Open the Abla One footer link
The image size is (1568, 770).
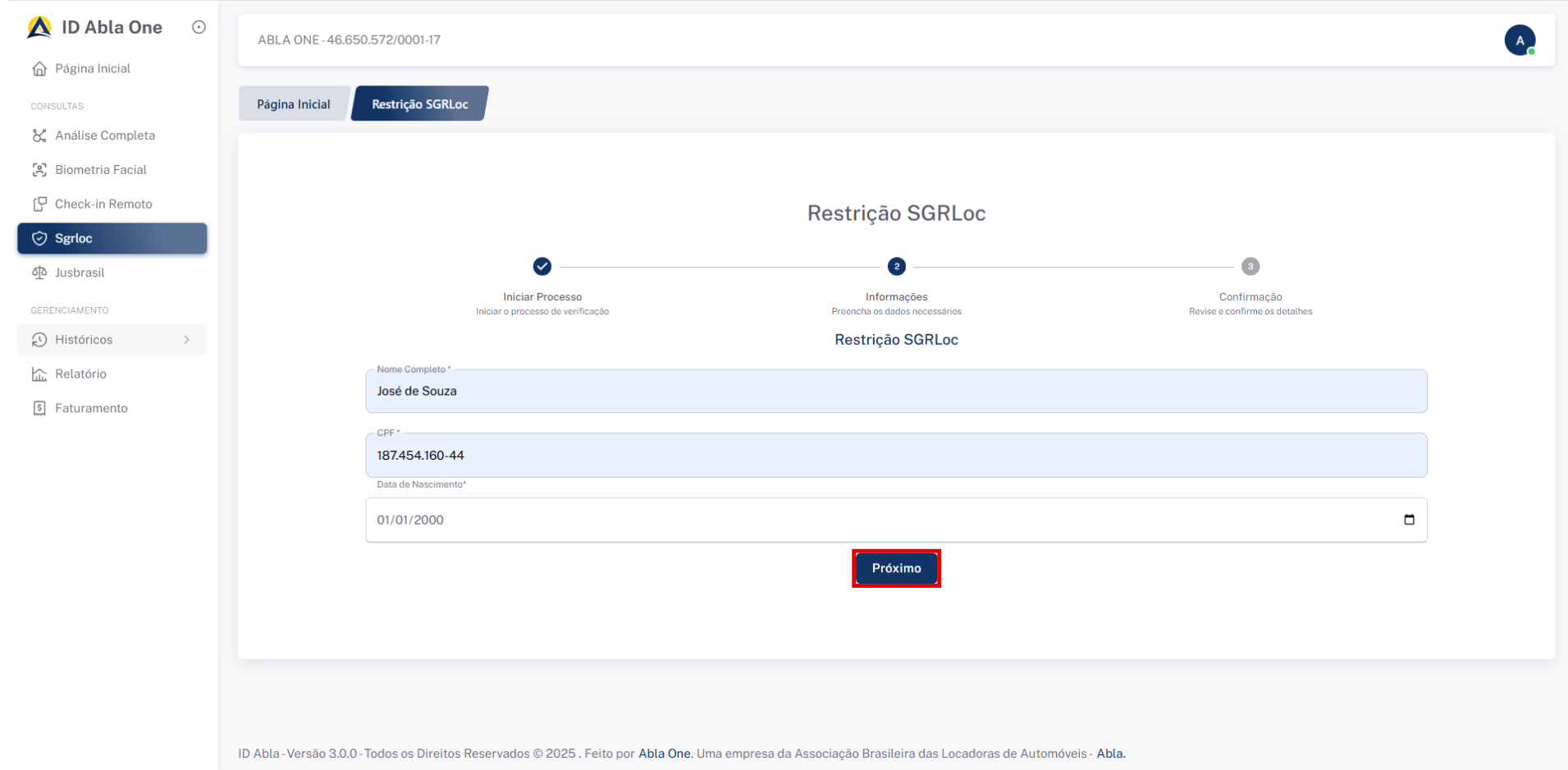665,754
